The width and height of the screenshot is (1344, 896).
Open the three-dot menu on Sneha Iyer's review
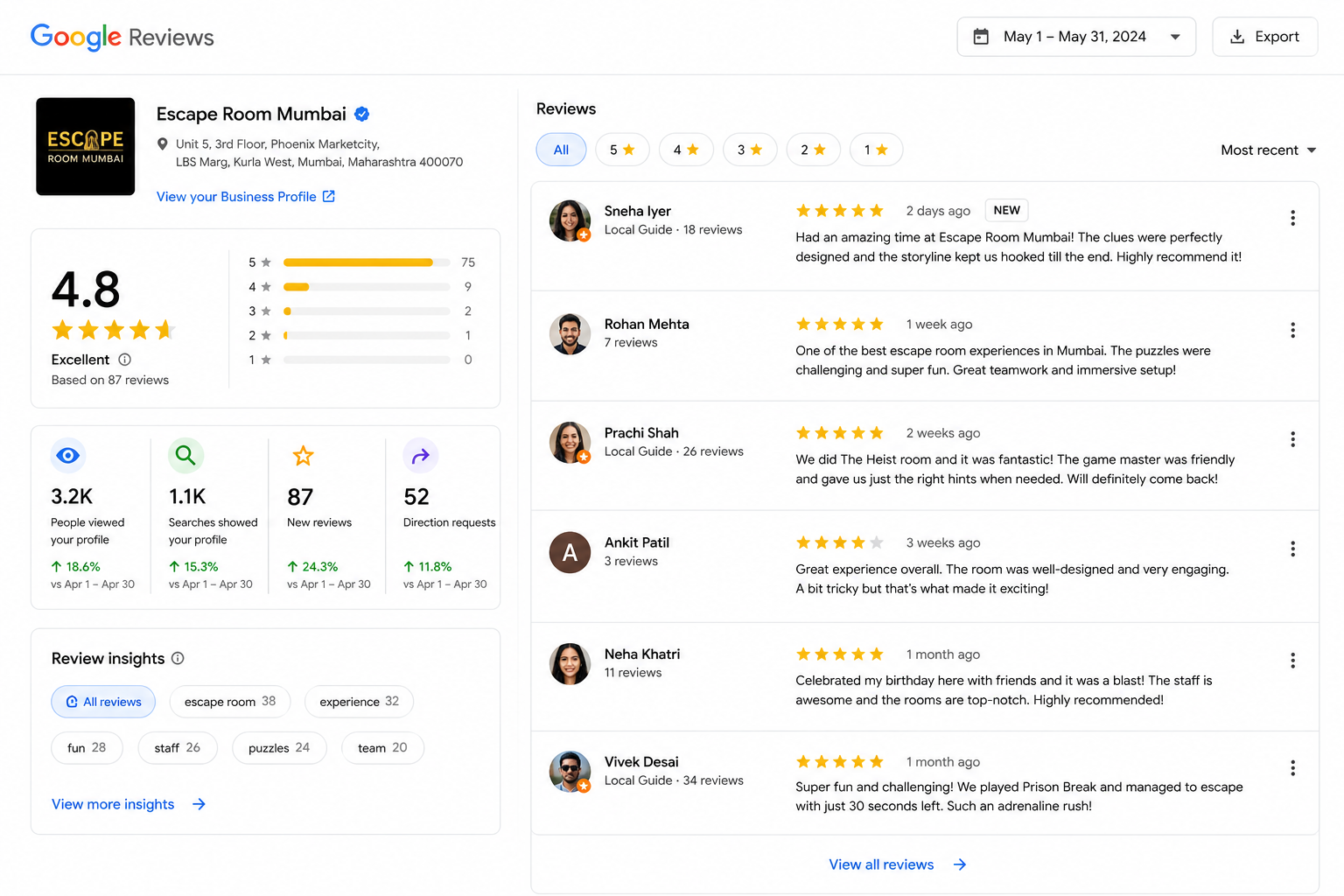(x=1292, y=218)
